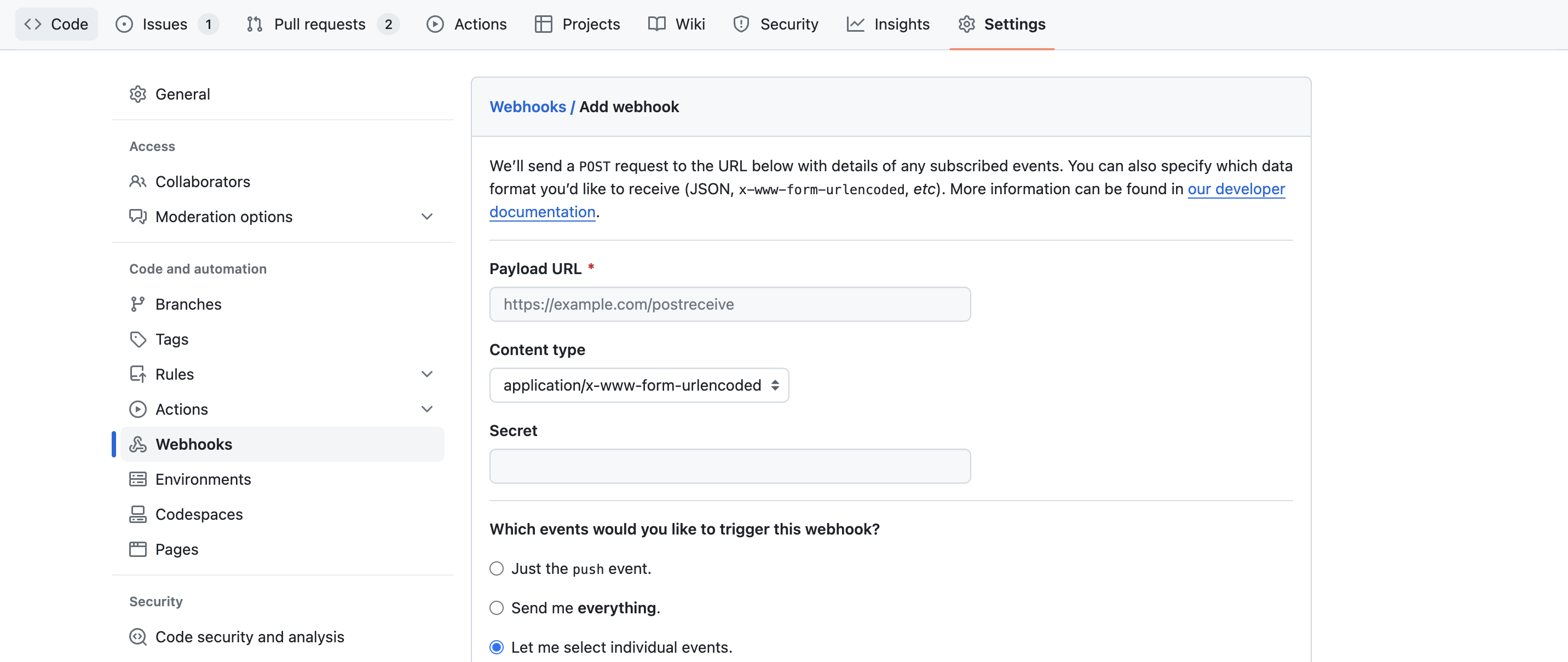
Task: Click the Pages browser icon
Action: [x=137, y=549]
